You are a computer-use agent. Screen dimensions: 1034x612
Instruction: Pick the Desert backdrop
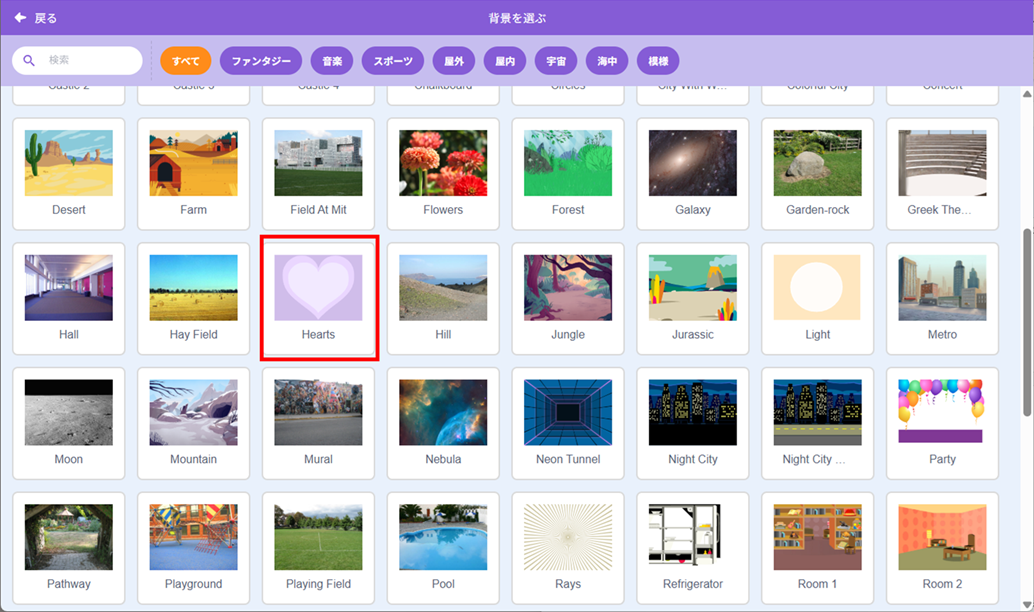(x=69, y=173)
